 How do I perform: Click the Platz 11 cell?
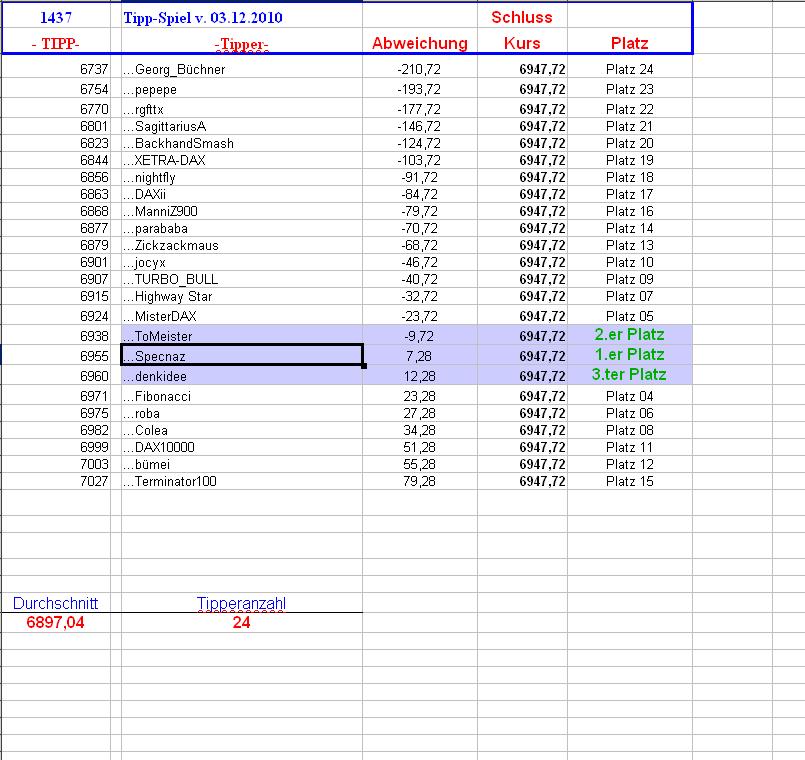pyautogui.click(x=629, y=447)
